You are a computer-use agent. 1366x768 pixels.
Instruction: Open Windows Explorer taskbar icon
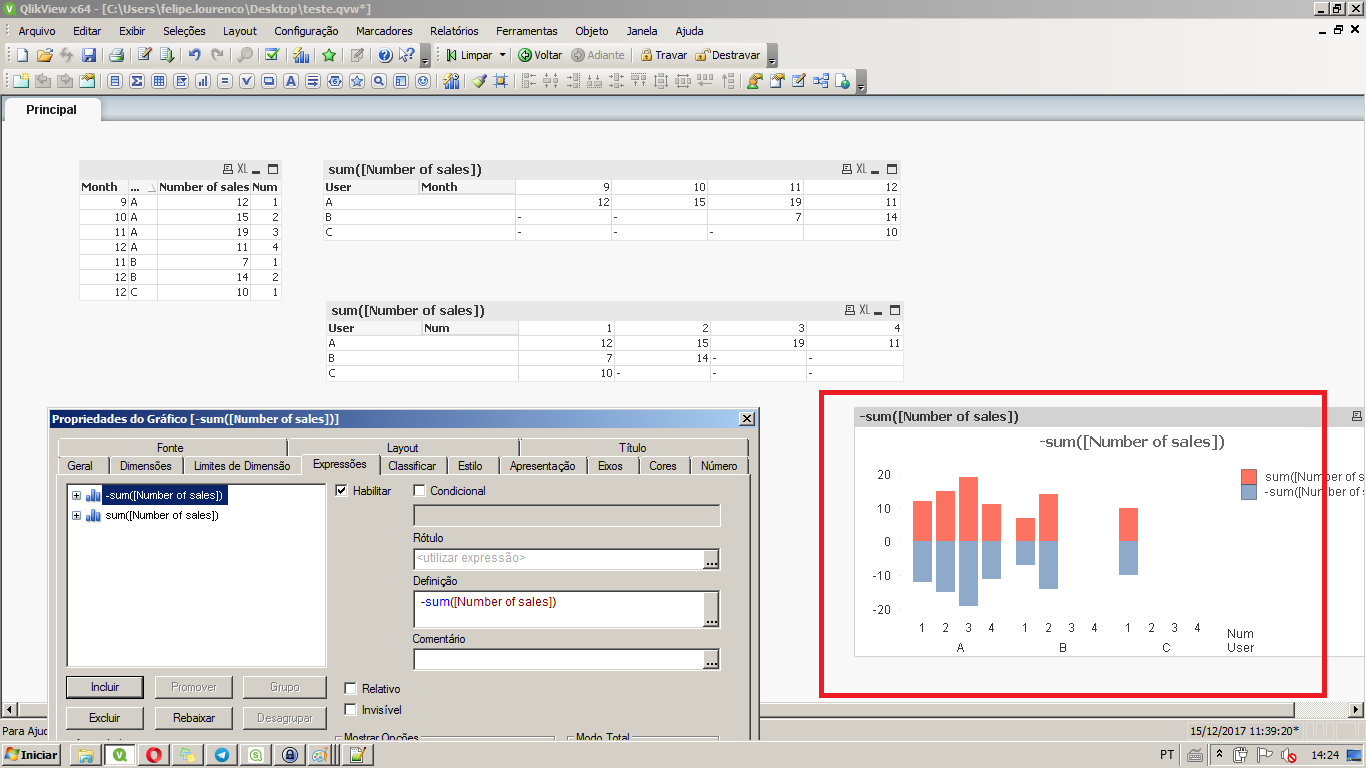point(86,755)
